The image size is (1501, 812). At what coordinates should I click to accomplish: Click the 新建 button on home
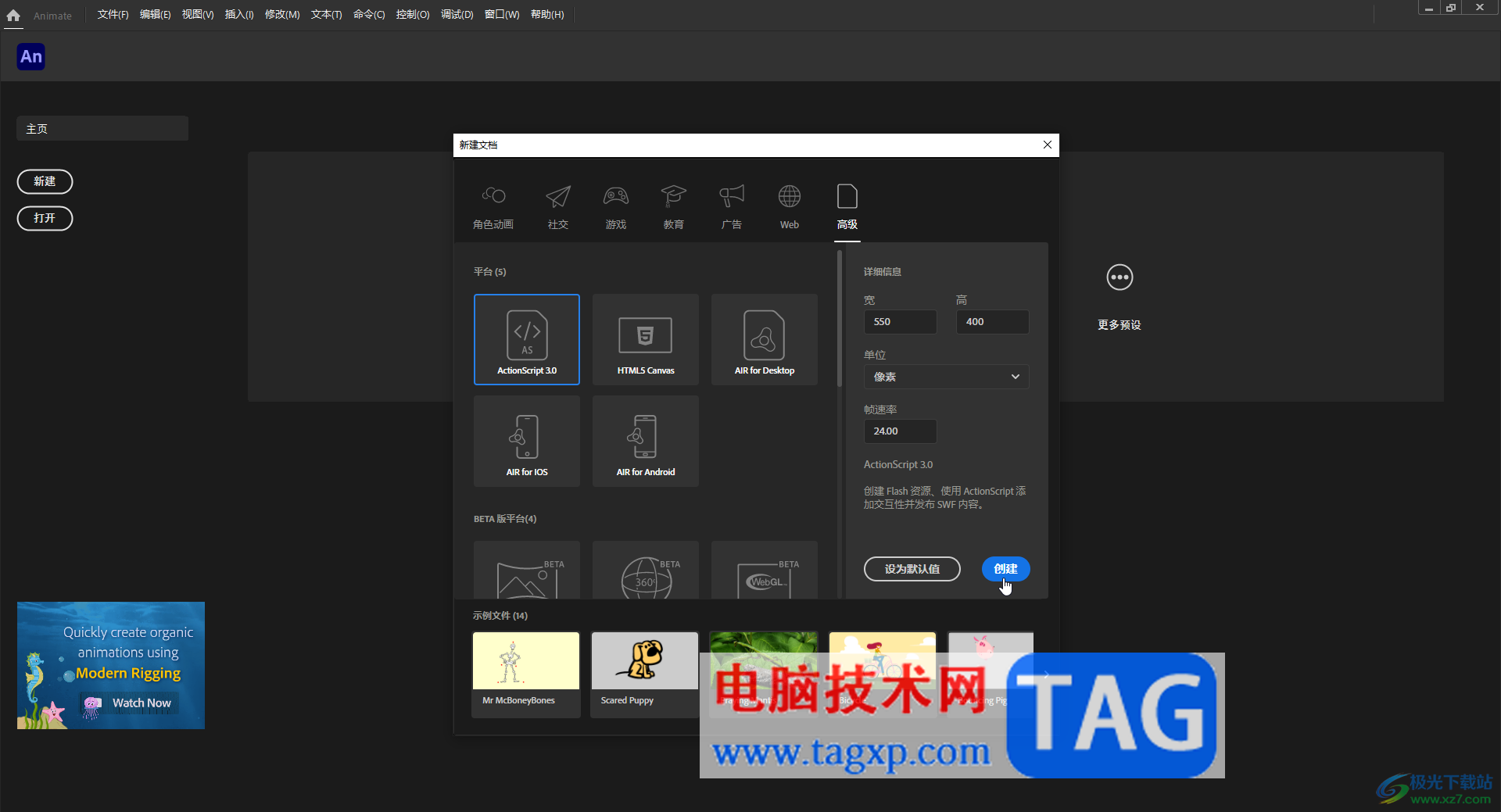click(45, 181)
